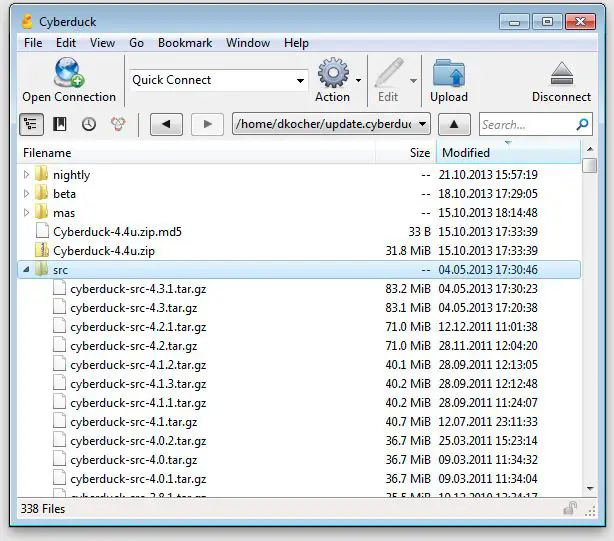Click the 338 Files status text
This screenshot has height=541, width=614.
click(43, 509)
